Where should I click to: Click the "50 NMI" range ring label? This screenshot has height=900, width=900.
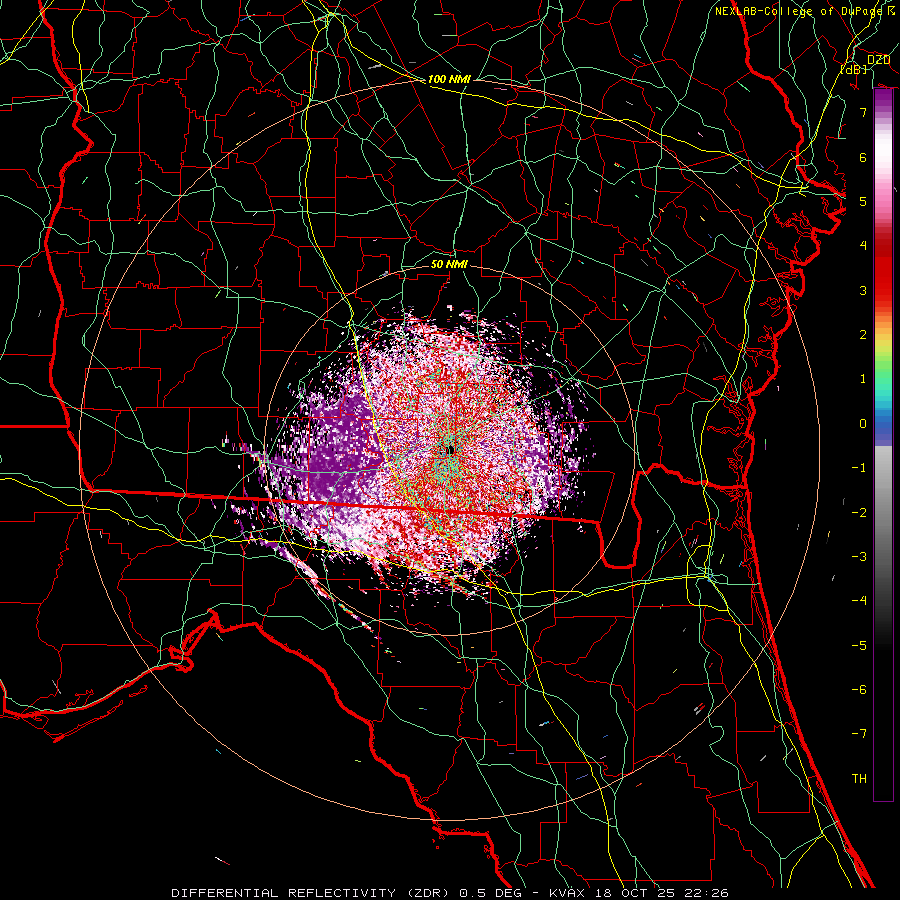(449, 264)
